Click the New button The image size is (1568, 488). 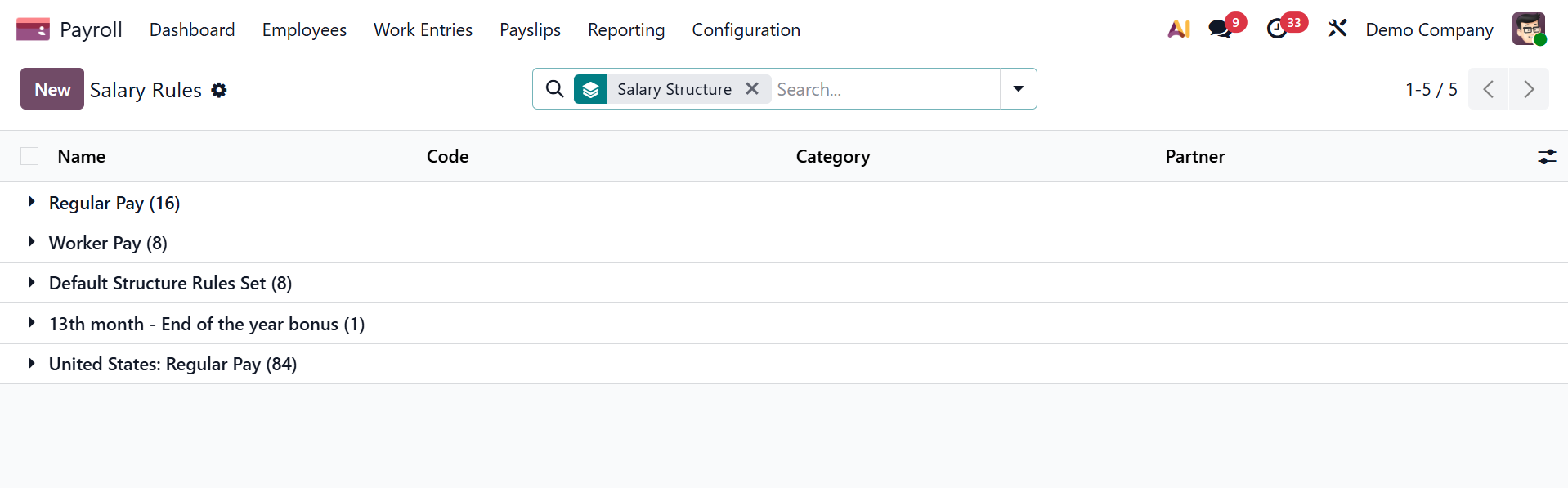pos(52,89)
